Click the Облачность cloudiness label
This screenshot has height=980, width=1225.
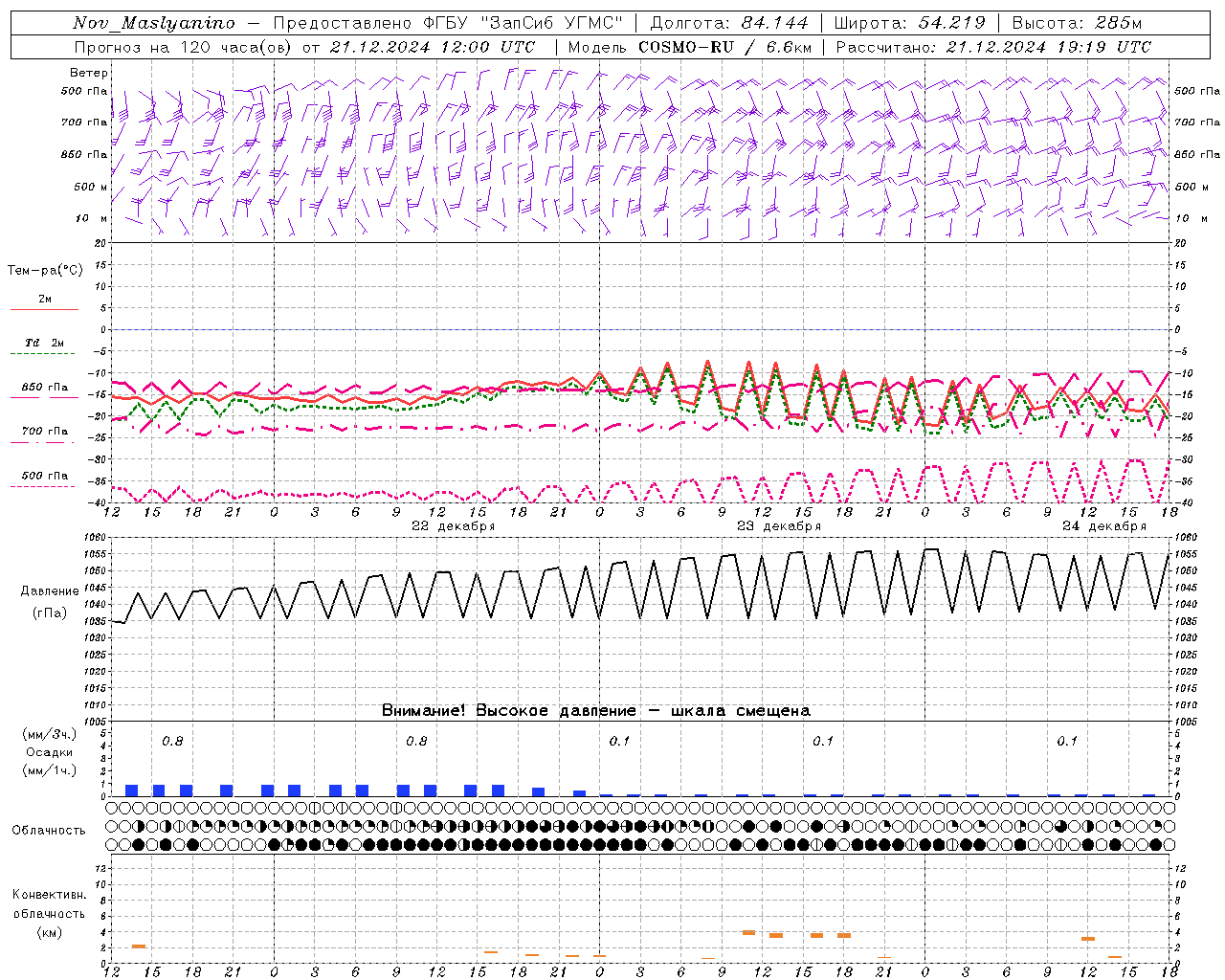[x=49, y=830]
